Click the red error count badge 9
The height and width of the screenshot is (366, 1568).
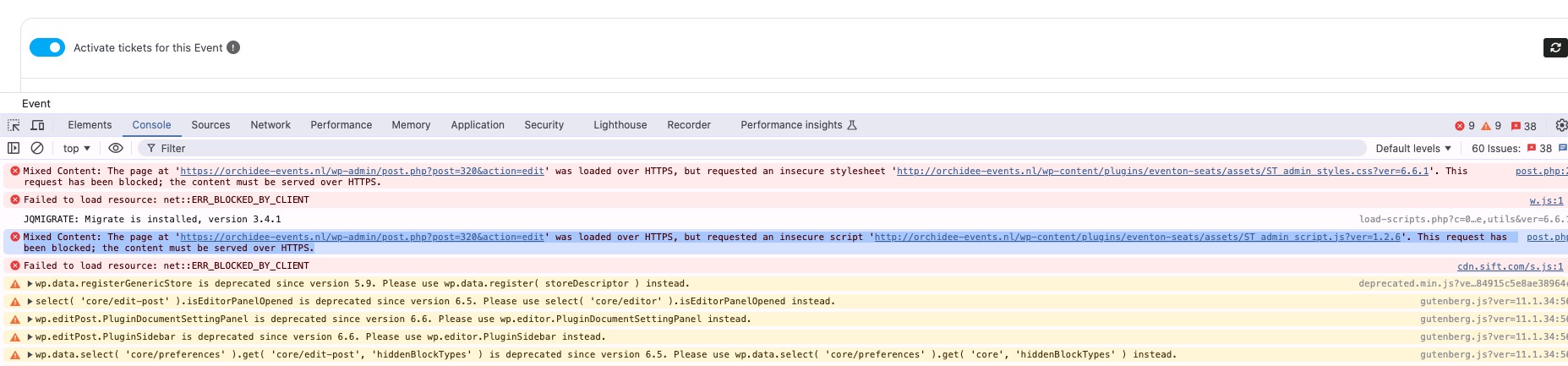click(1465, 125)
